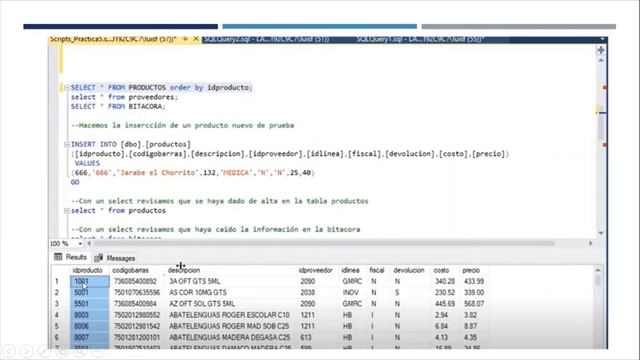This screenshot has height=360, width=640.
Task: Click the idproducto cell 1001
Action: [x=90, y=281]
